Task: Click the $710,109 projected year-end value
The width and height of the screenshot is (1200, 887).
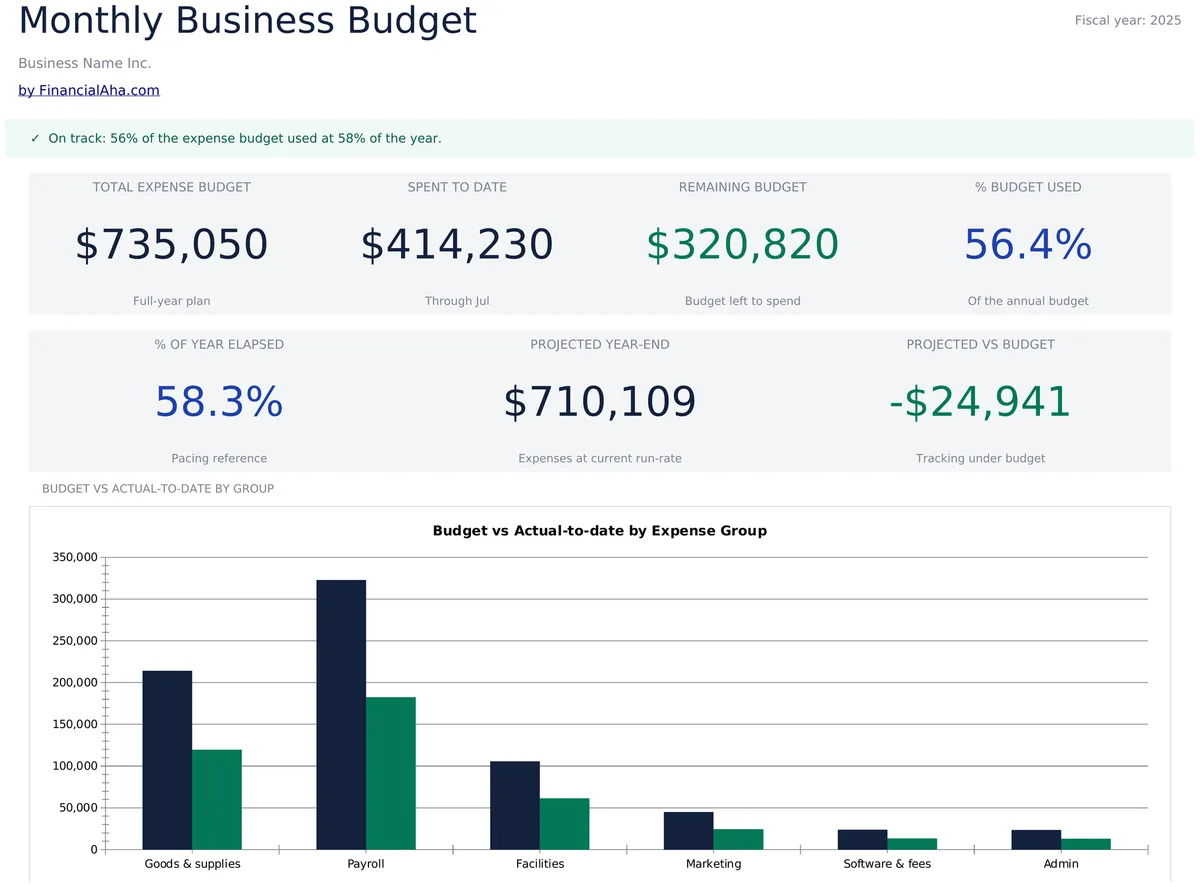Action: [x=600, y=402]
